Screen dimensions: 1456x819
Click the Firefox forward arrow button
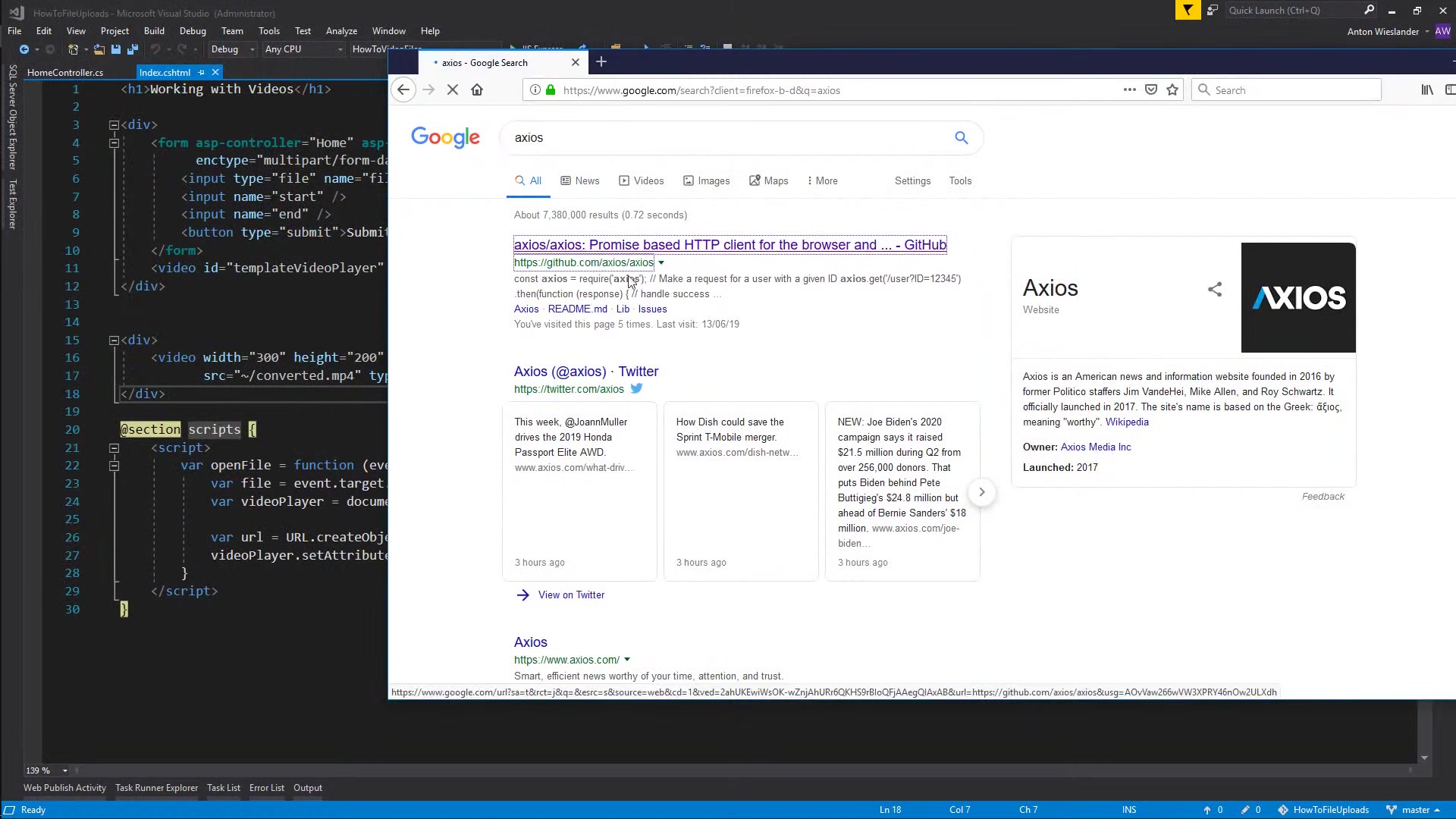[428, 90]
